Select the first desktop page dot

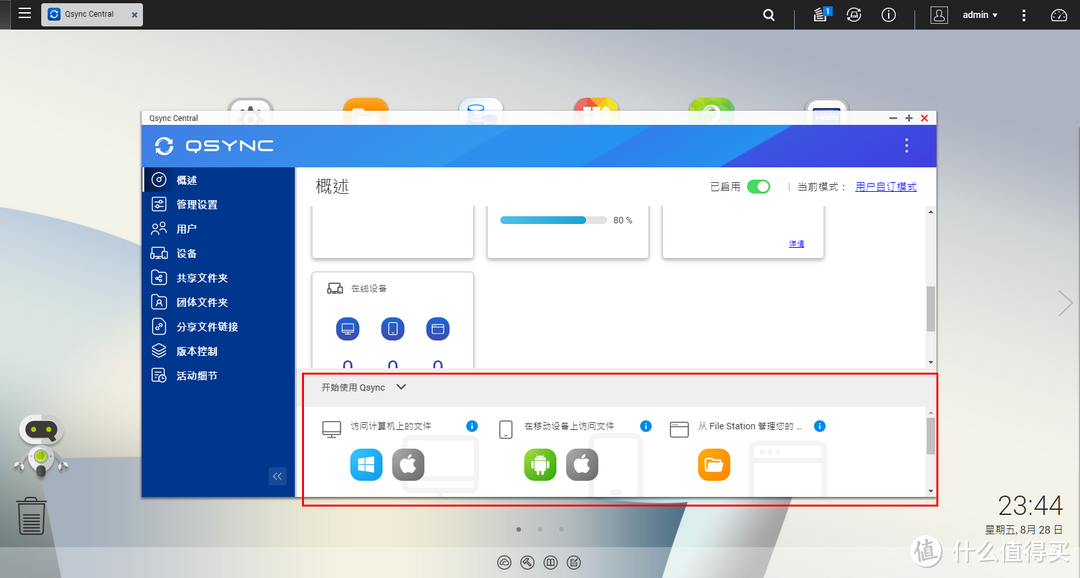pos(519,530)
